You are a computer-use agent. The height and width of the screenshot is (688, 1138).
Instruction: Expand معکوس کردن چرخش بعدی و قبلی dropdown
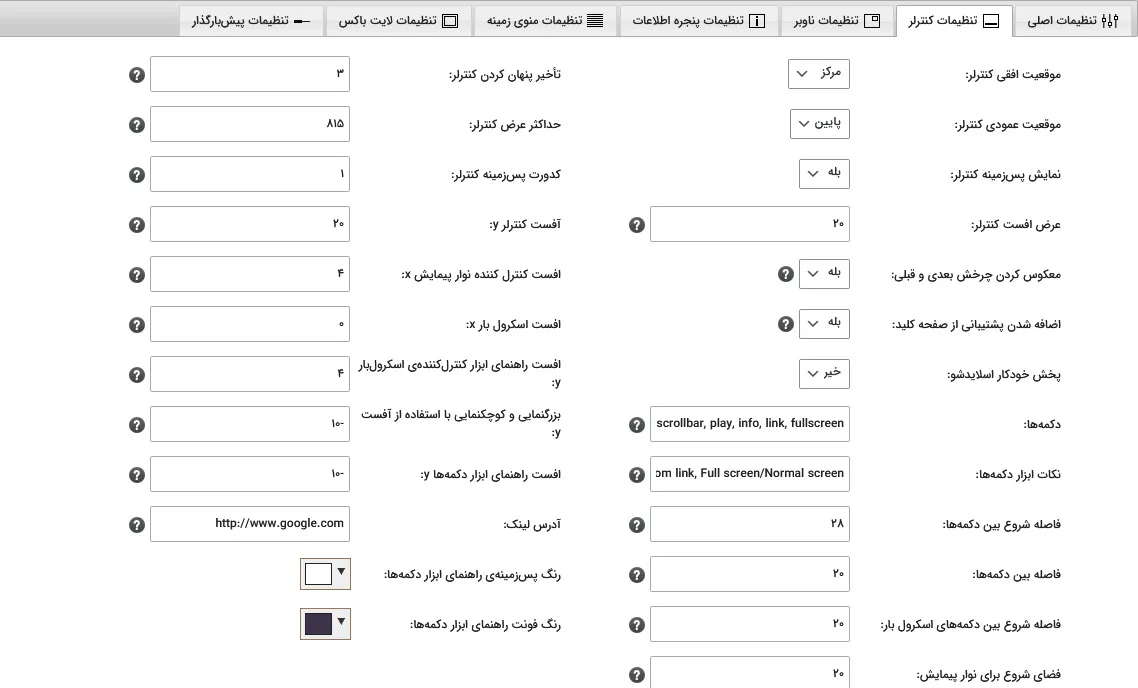pos(824,274)
